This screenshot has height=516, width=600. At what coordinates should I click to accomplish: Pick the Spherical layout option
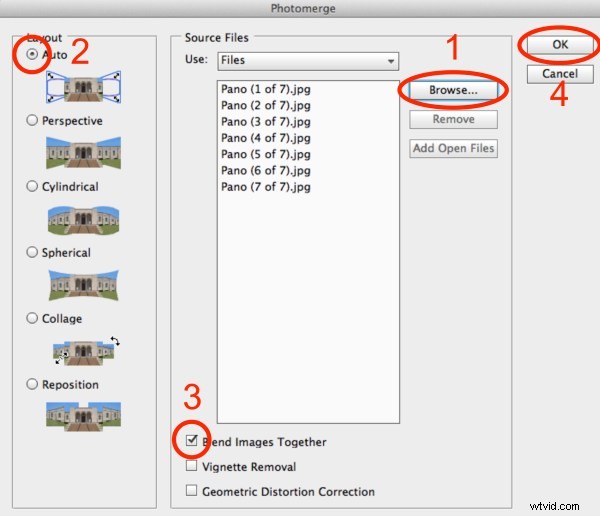[x=32, y=252]
